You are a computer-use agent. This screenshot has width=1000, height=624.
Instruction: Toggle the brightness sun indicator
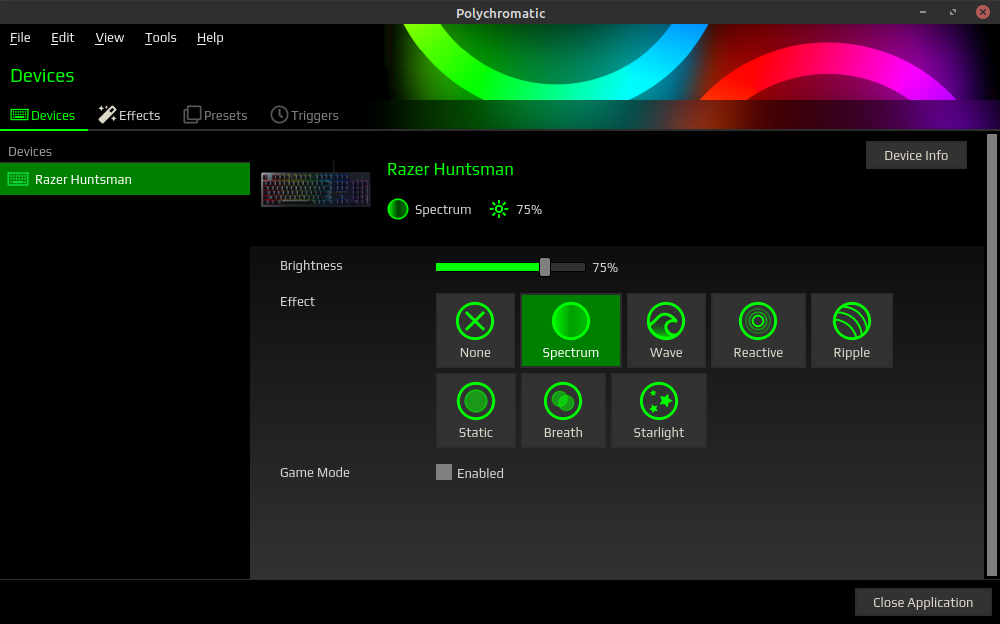click(x=498, y=209)
